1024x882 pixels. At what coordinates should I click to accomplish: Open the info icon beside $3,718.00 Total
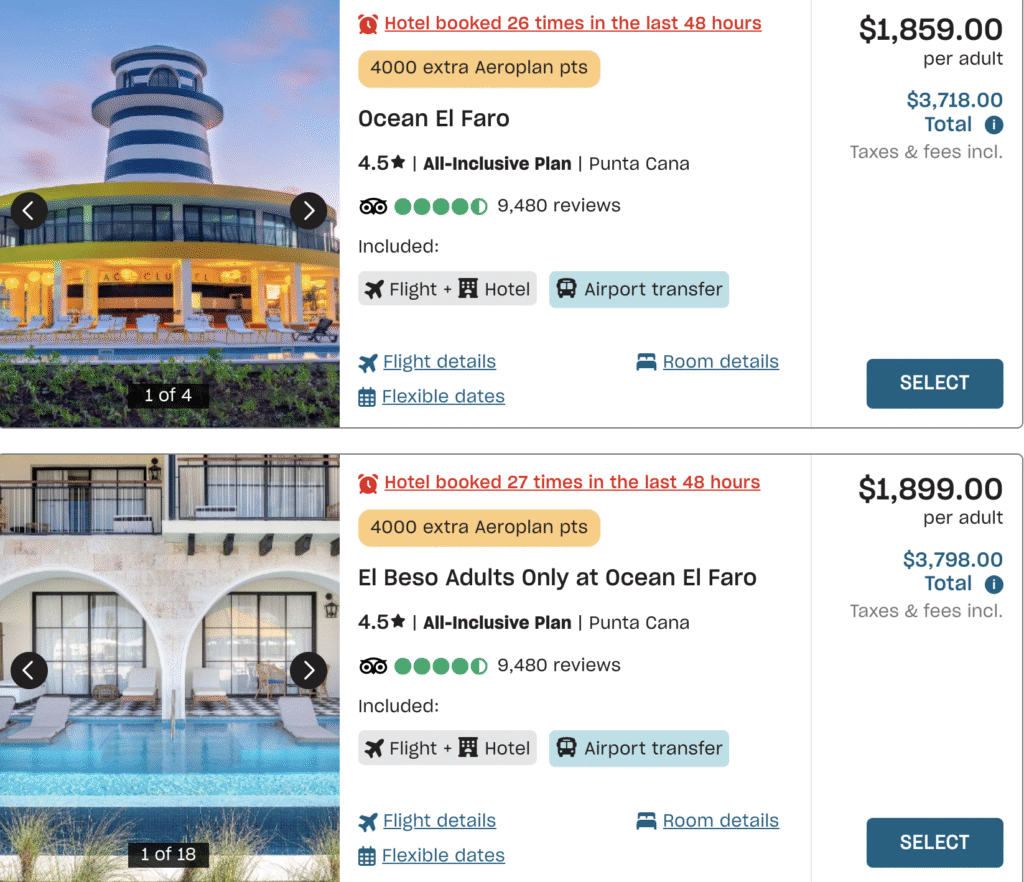[993, 124]
